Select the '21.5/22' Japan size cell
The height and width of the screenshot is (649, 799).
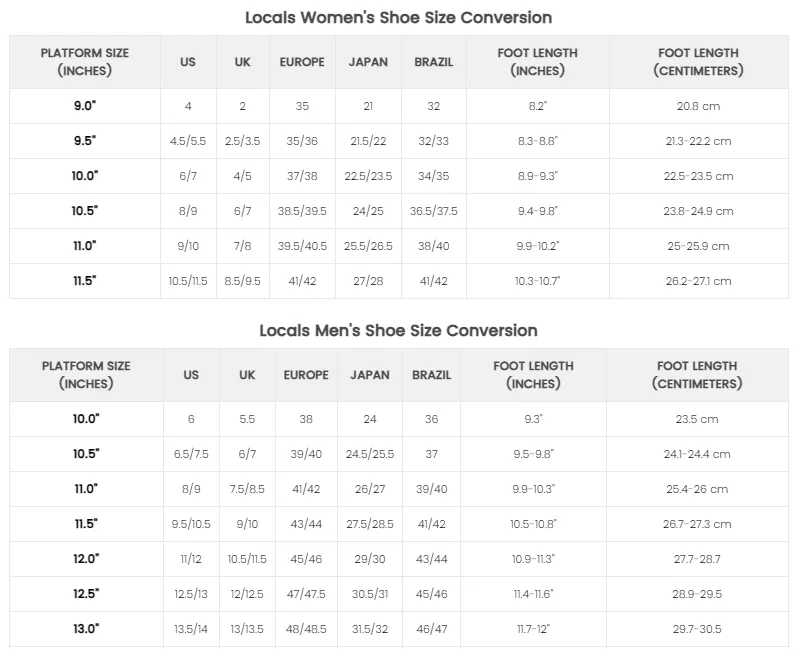(368, 141)
